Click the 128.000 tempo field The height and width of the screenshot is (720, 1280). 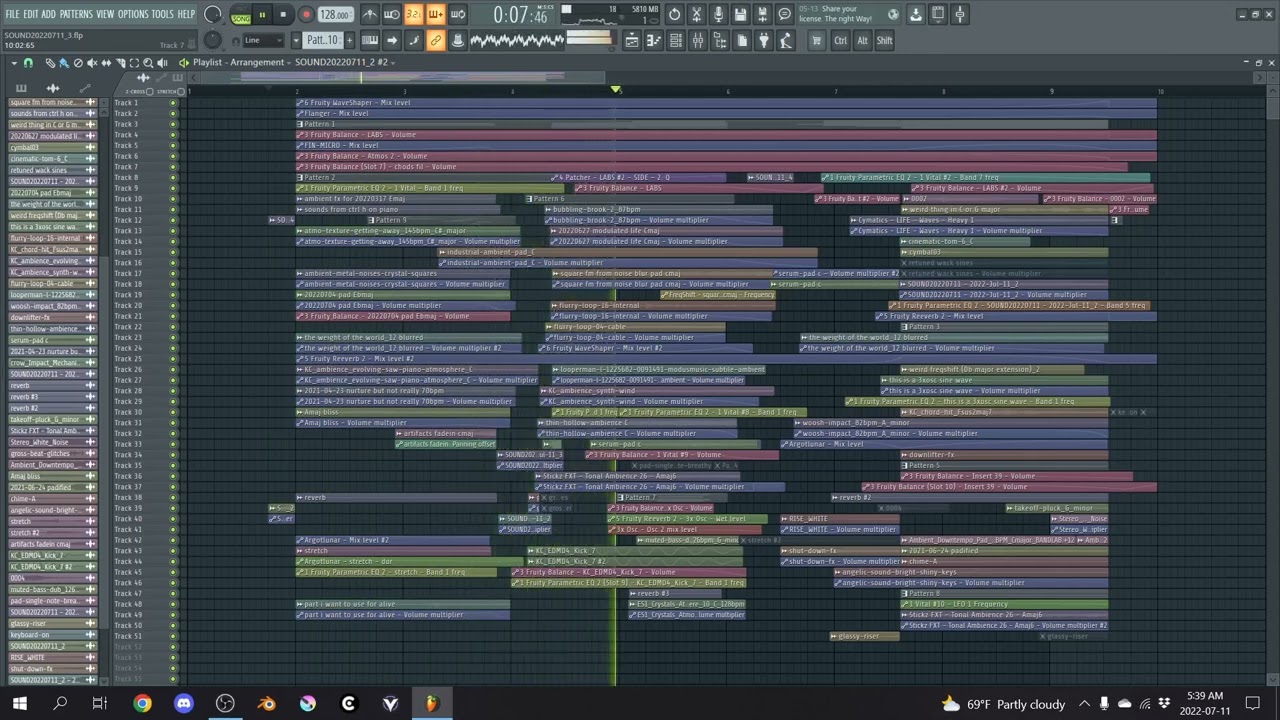[335, 14]
